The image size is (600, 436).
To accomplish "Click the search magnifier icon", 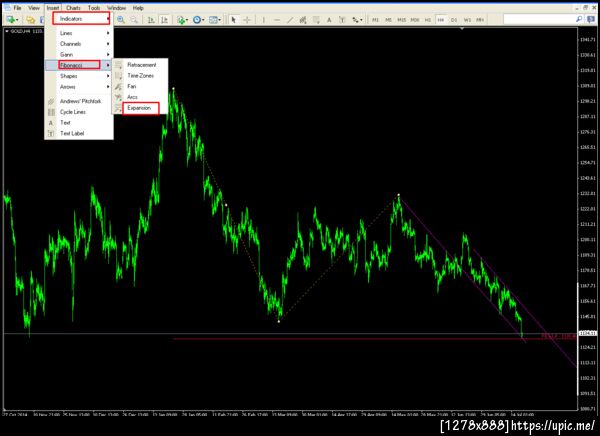I will (x=579, y=19).
